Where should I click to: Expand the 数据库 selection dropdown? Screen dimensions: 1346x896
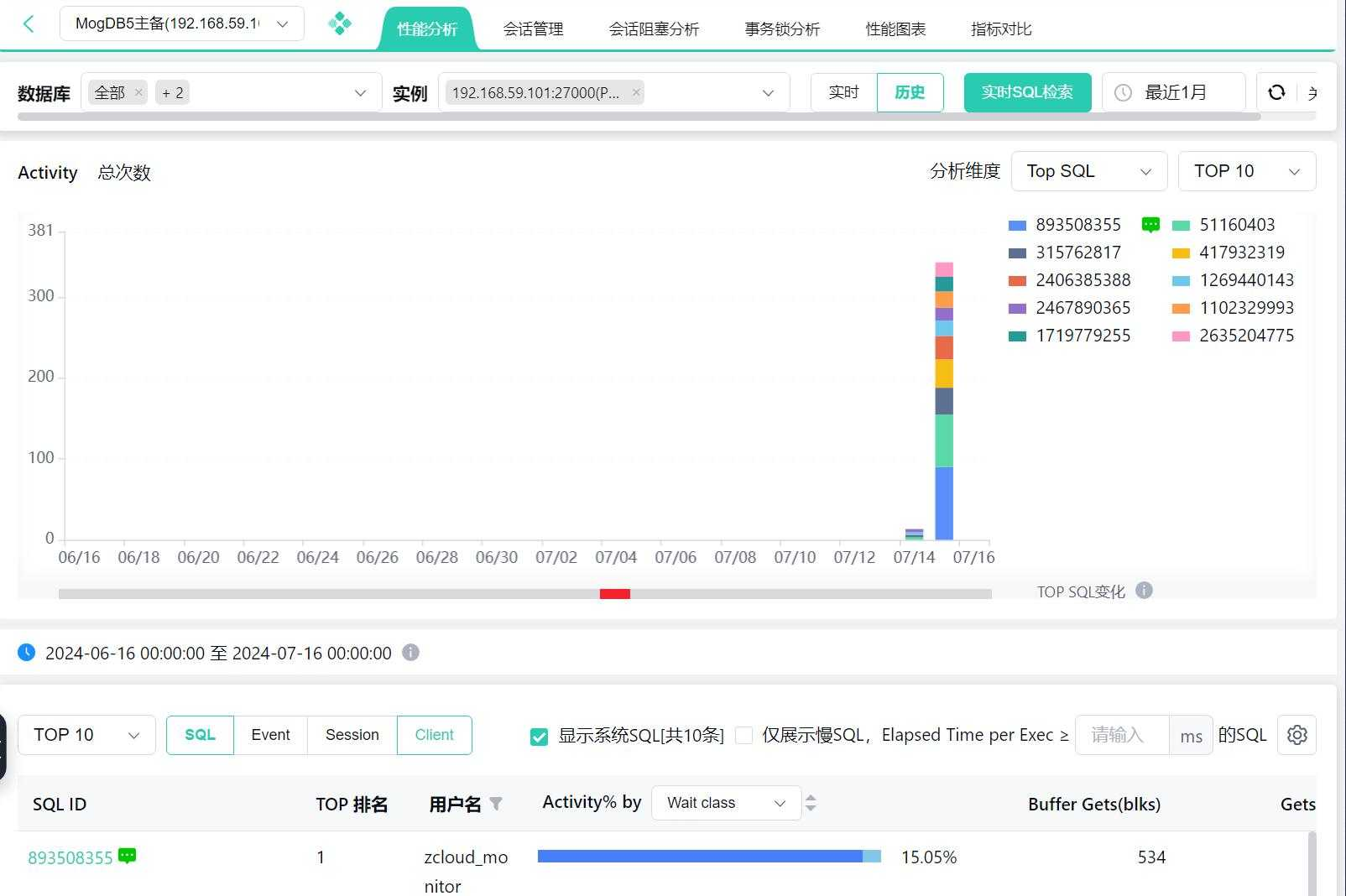tap(231, 92)
